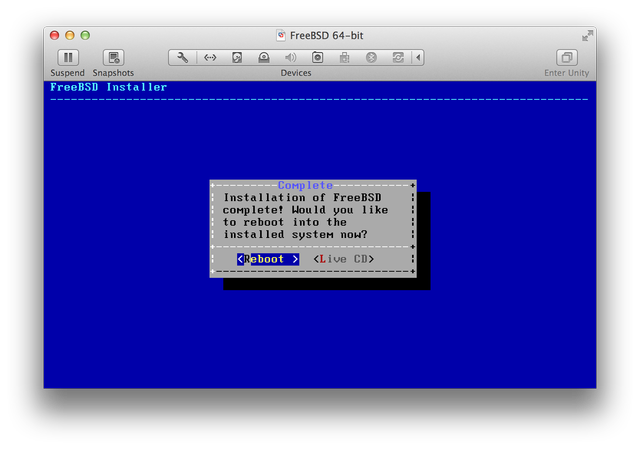
Task: Click the "FreeBSD Installer" heading text
Action: coord(109,87)
